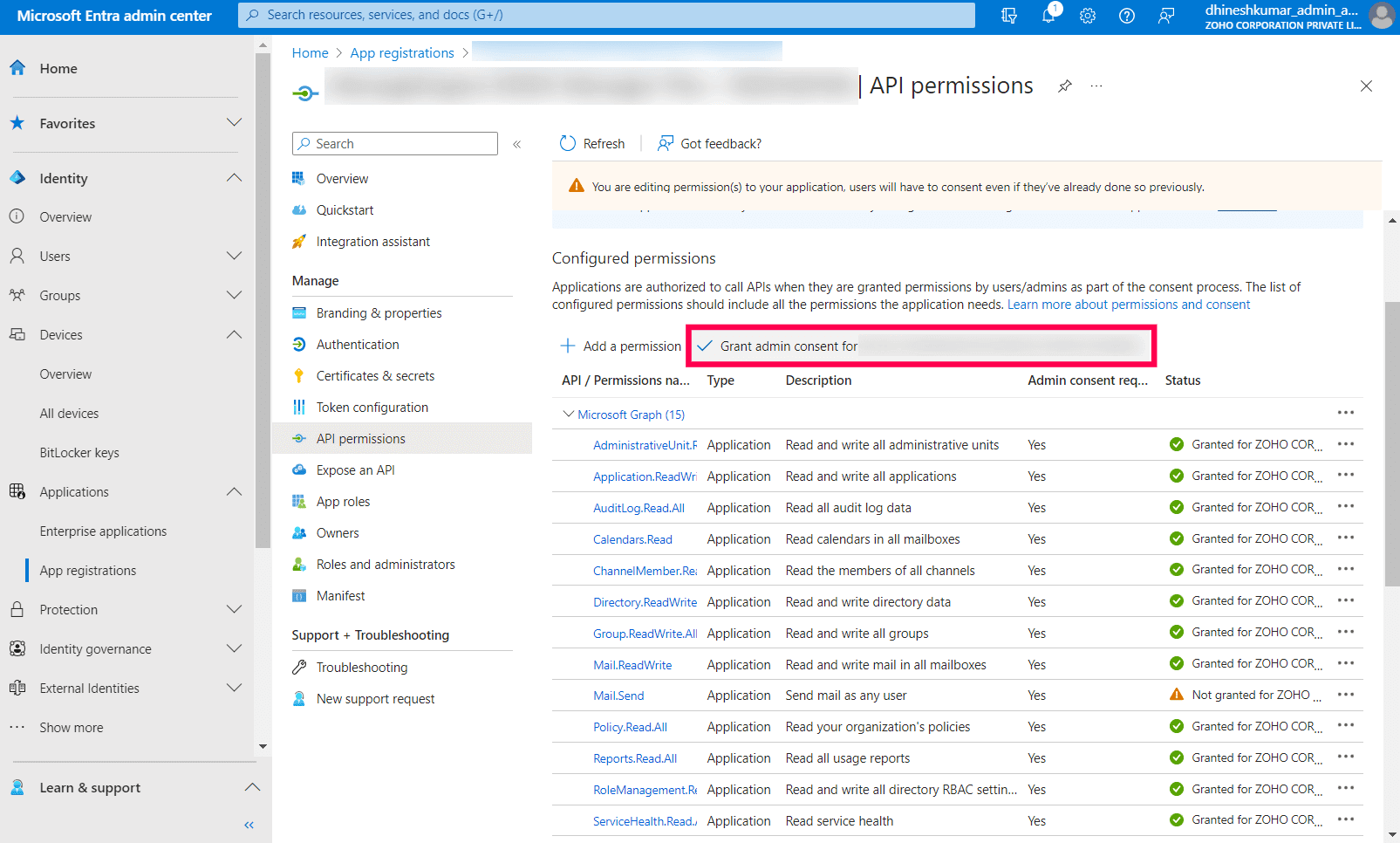Image resolution: width=1400 pixels, height=843 pixels.
Task: Expand the Groups menu
Action: tap(234, 295)
